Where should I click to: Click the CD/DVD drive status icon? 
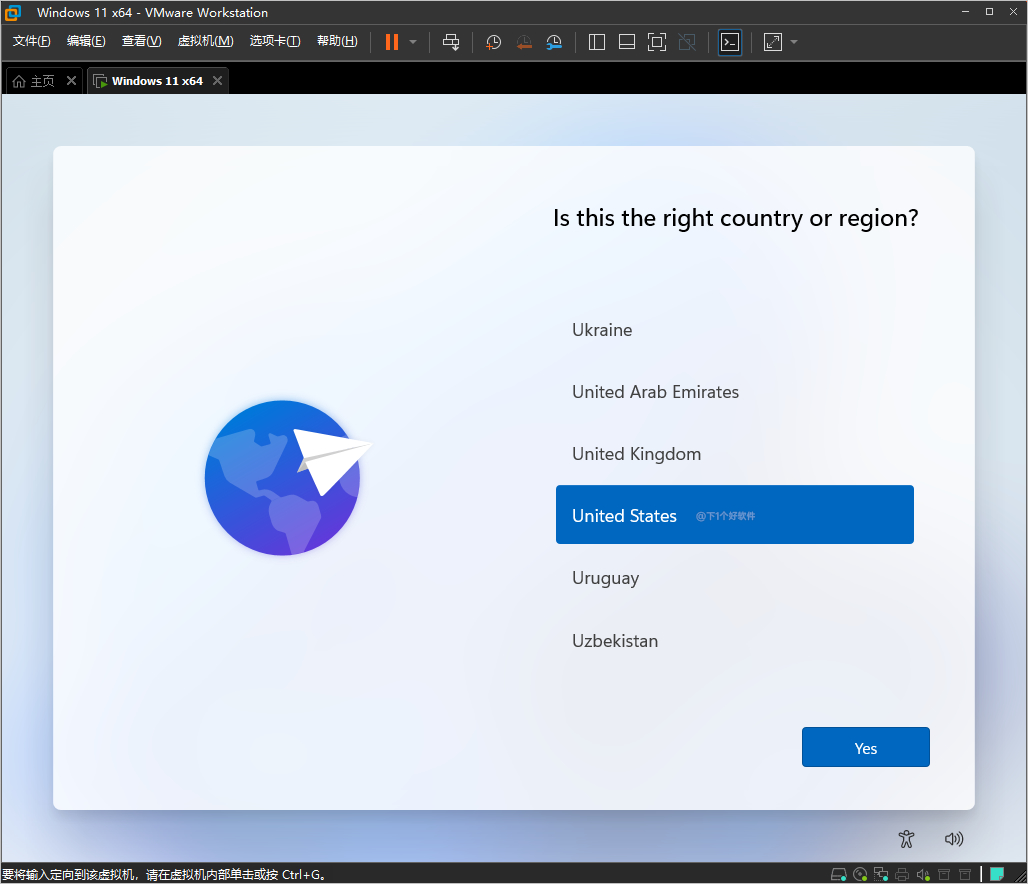[x=860, y=874]
